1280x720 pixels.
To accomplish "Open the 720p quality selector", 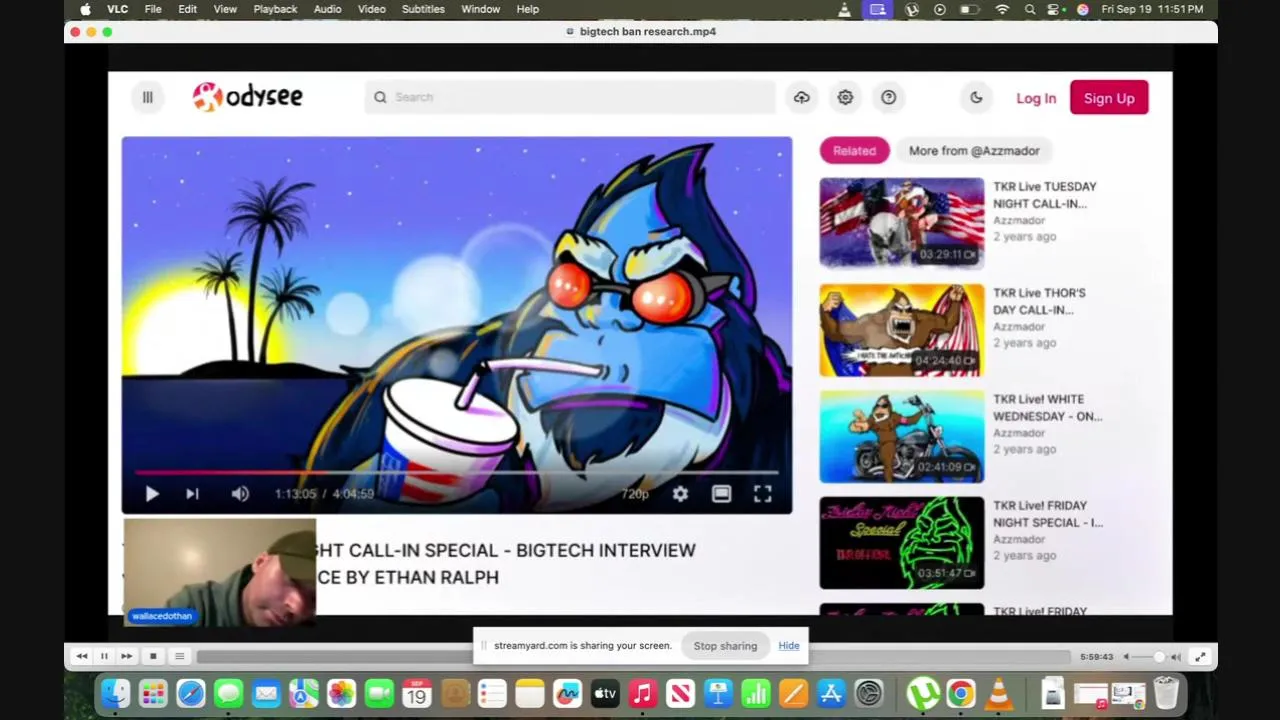I will (x=635, y=494).
